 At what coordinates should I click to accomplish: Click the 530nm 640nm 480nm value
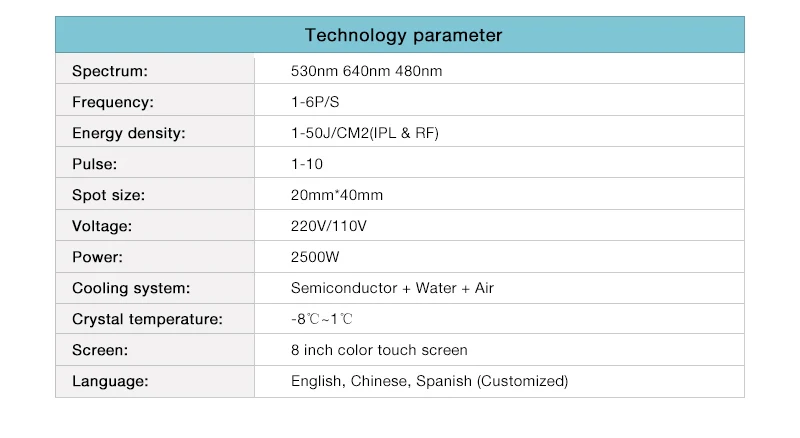366,71
